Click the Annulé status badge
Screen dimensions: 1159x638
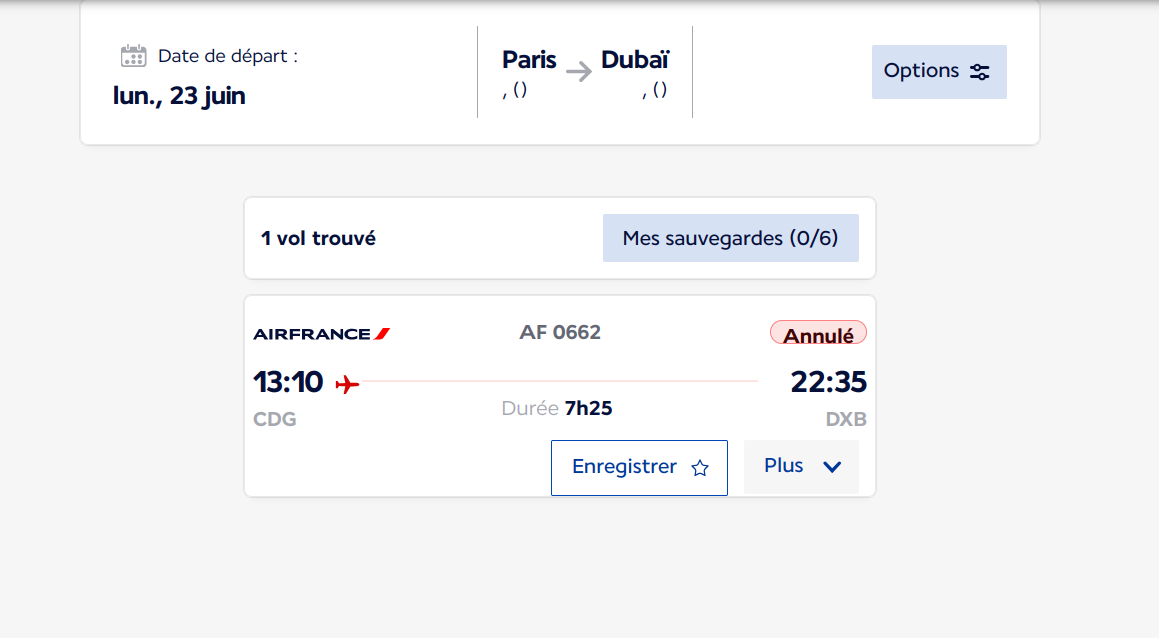(x=818, y=334)
